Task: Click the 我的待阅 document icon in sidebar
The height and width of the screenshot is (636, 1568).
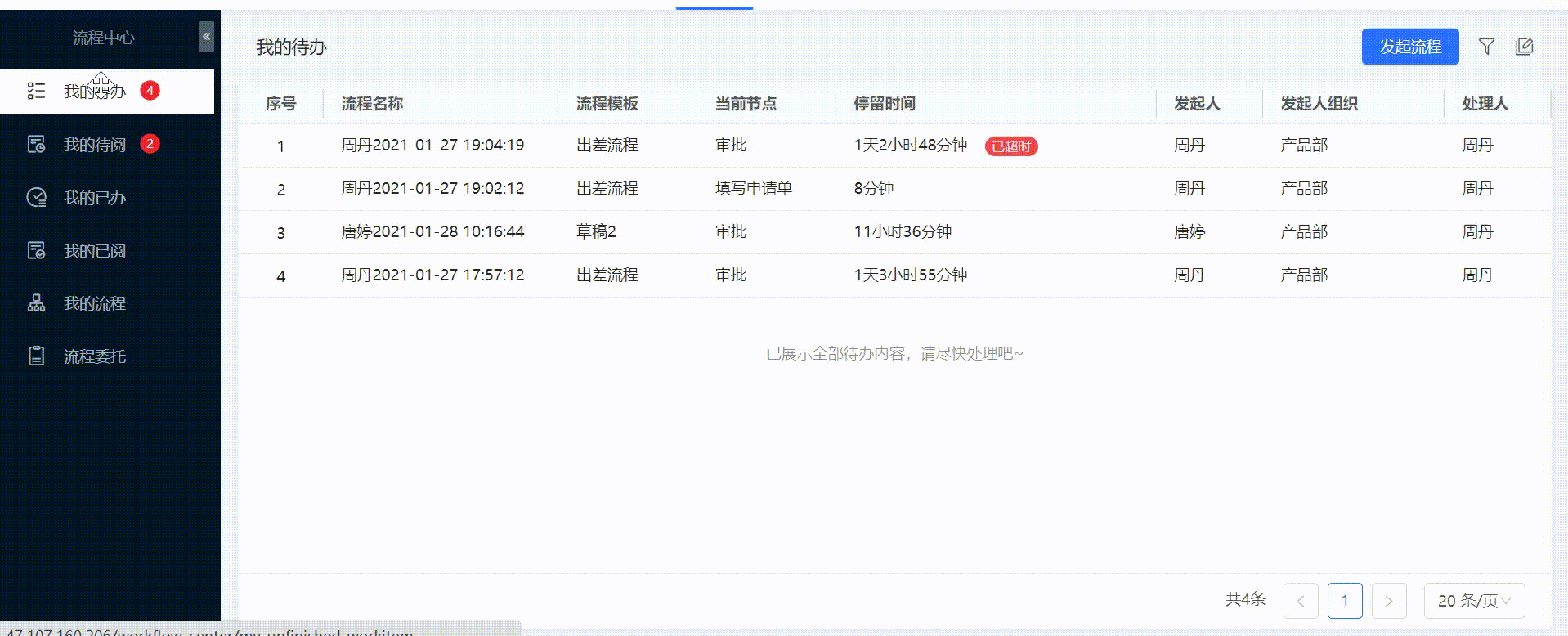Action: pos(36,144)
